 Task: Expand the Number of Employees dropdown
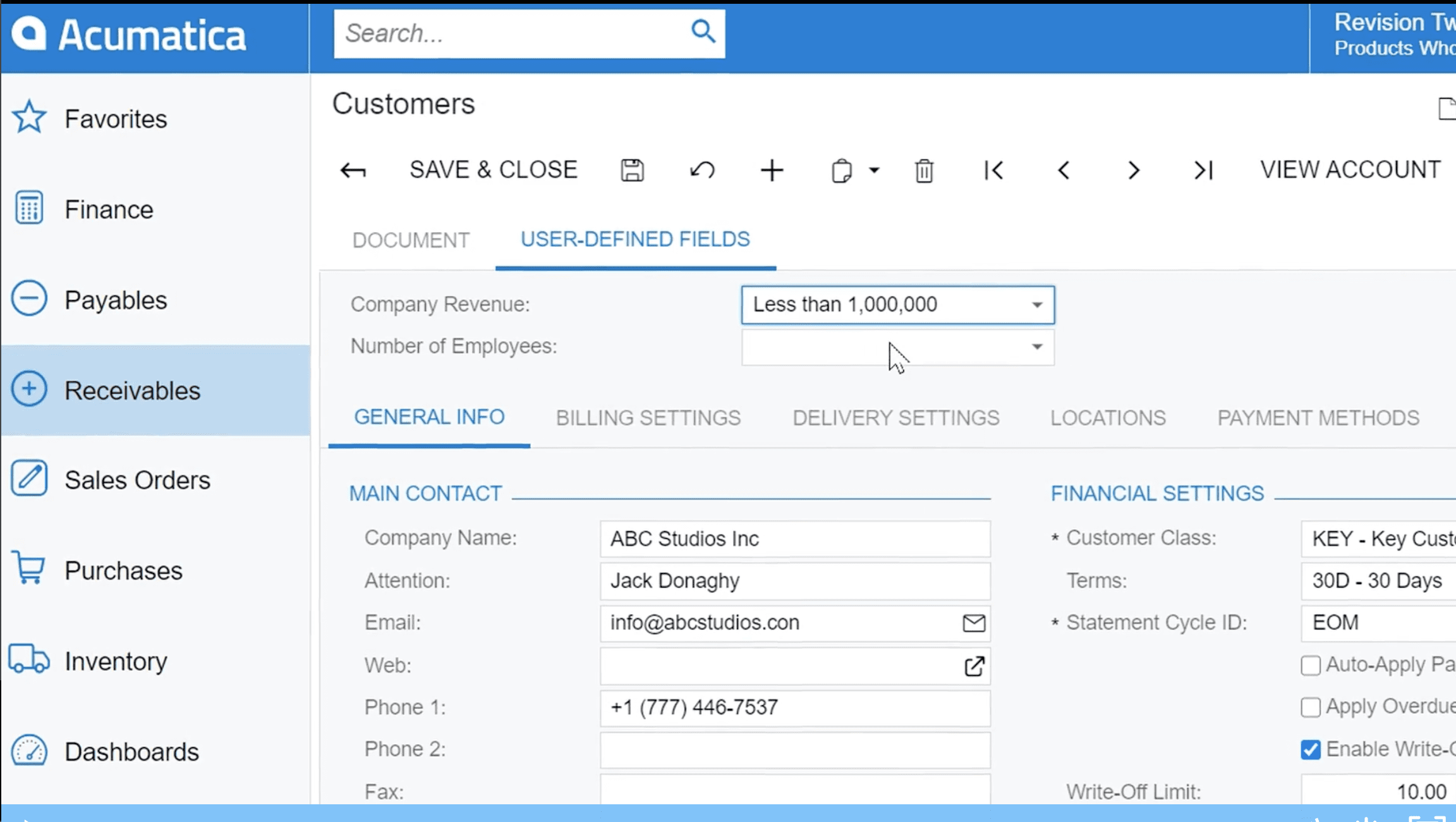[x=1036, y=347]
